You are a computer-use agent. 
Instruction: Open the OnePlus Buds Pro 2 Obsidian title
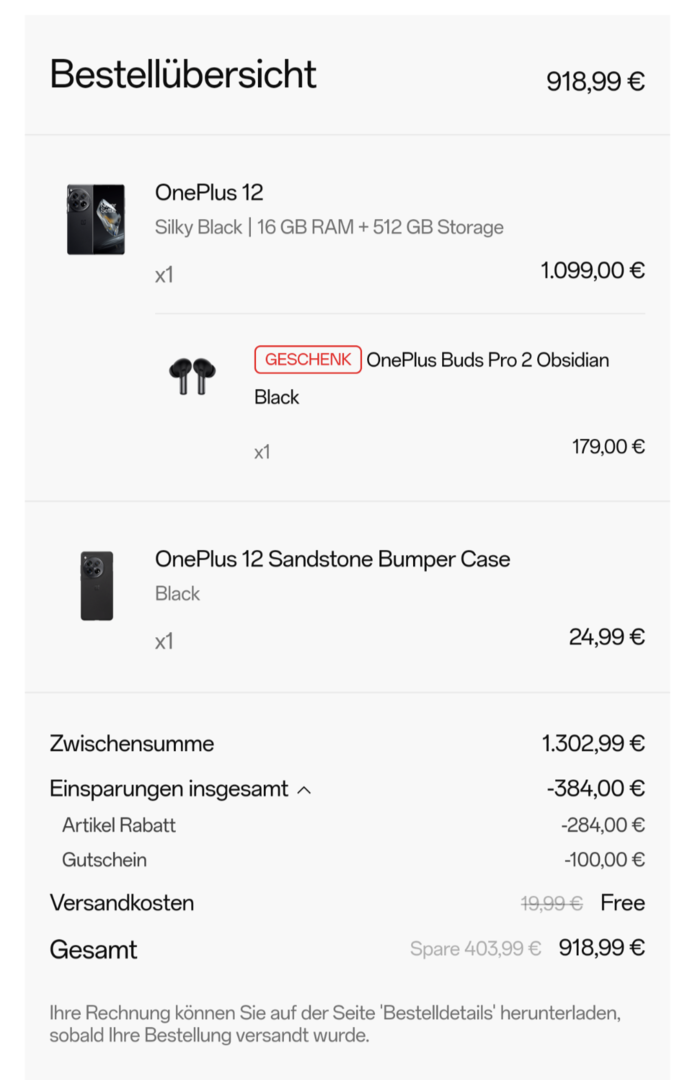pyautogui.click(x=487, y=360)
